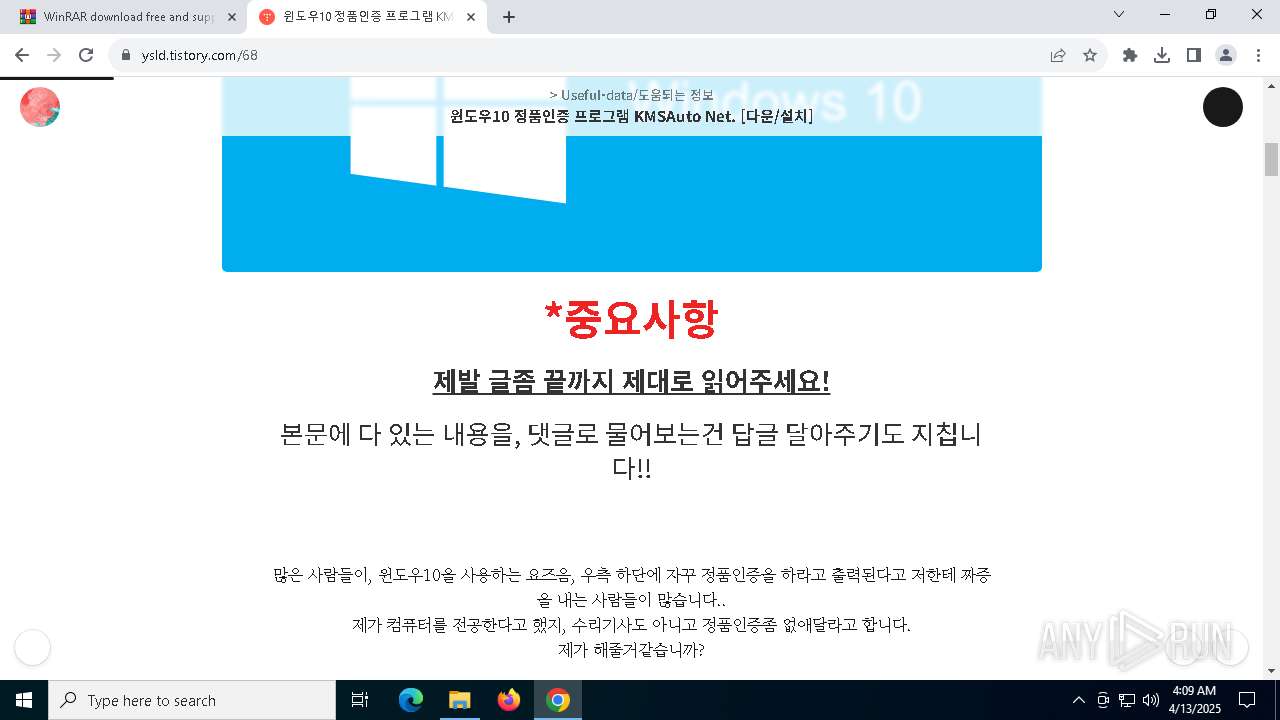Launch Microsoft Edge from taskbar
Screen dimensions: 1280x720
411,700
